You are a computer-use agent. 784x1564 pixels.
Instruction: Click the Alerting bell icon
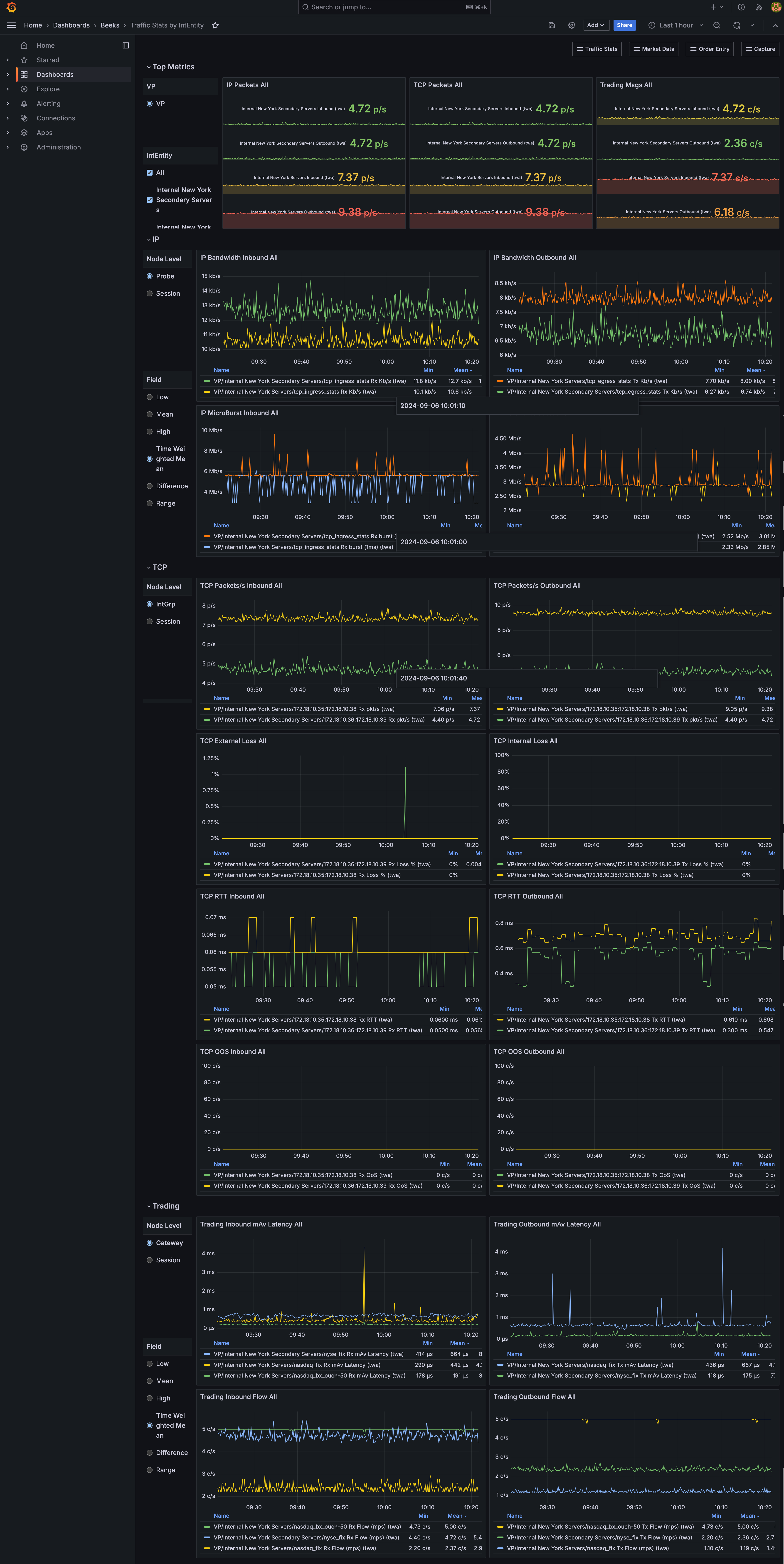pyautogui.click(x=24, y=104)
